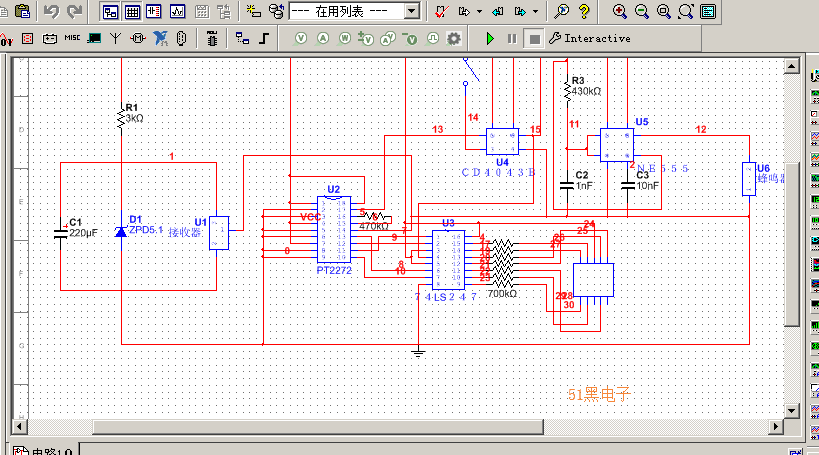This screenshot has height=455, width=819.
Task: Click the vertical scrollbar up arrow
Action: click(791, 66)
